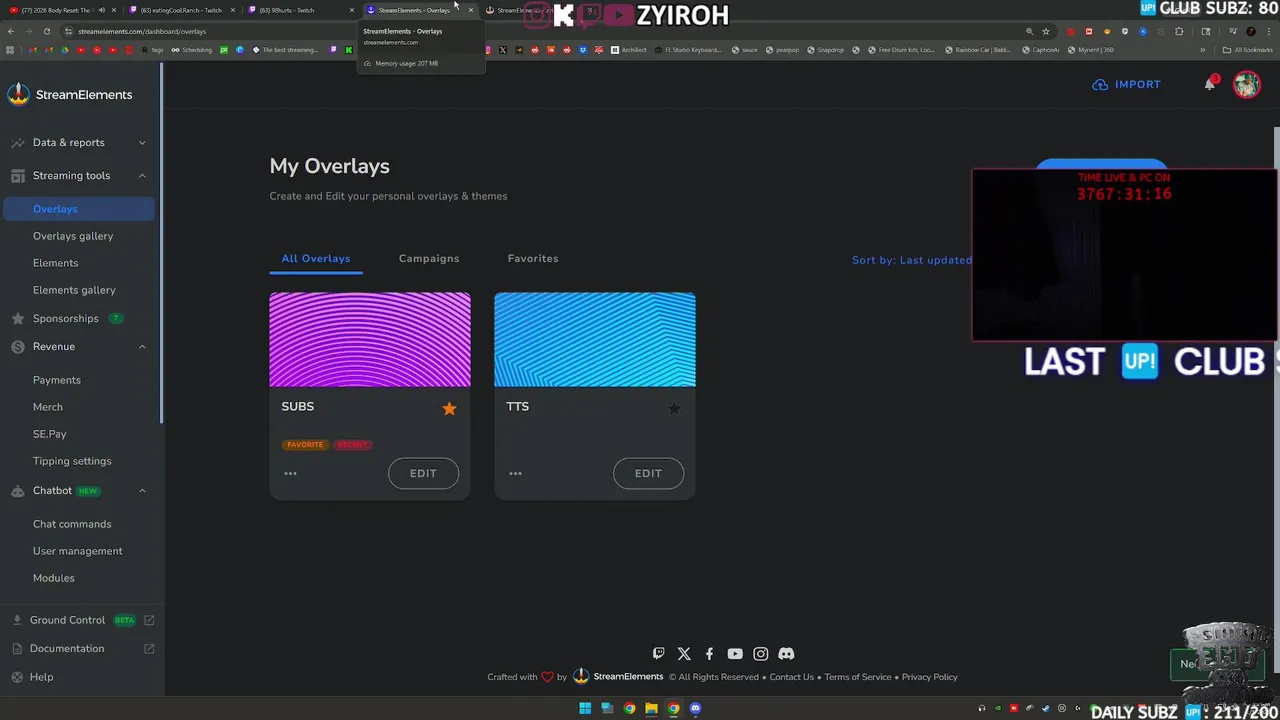Open Chat commands page
Viewport: 1280px width, 720px height.
pyautogui.click(x=72, y=524)
